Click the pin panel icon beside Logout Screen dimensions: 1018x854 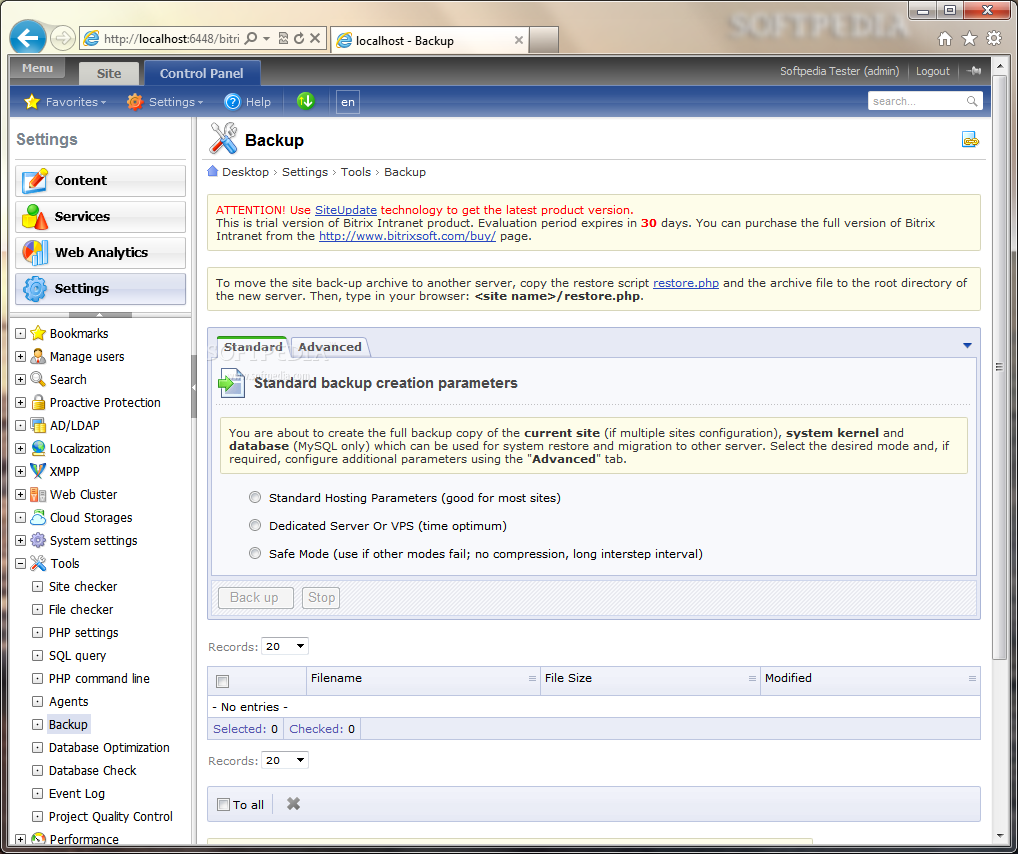(974, 71)
